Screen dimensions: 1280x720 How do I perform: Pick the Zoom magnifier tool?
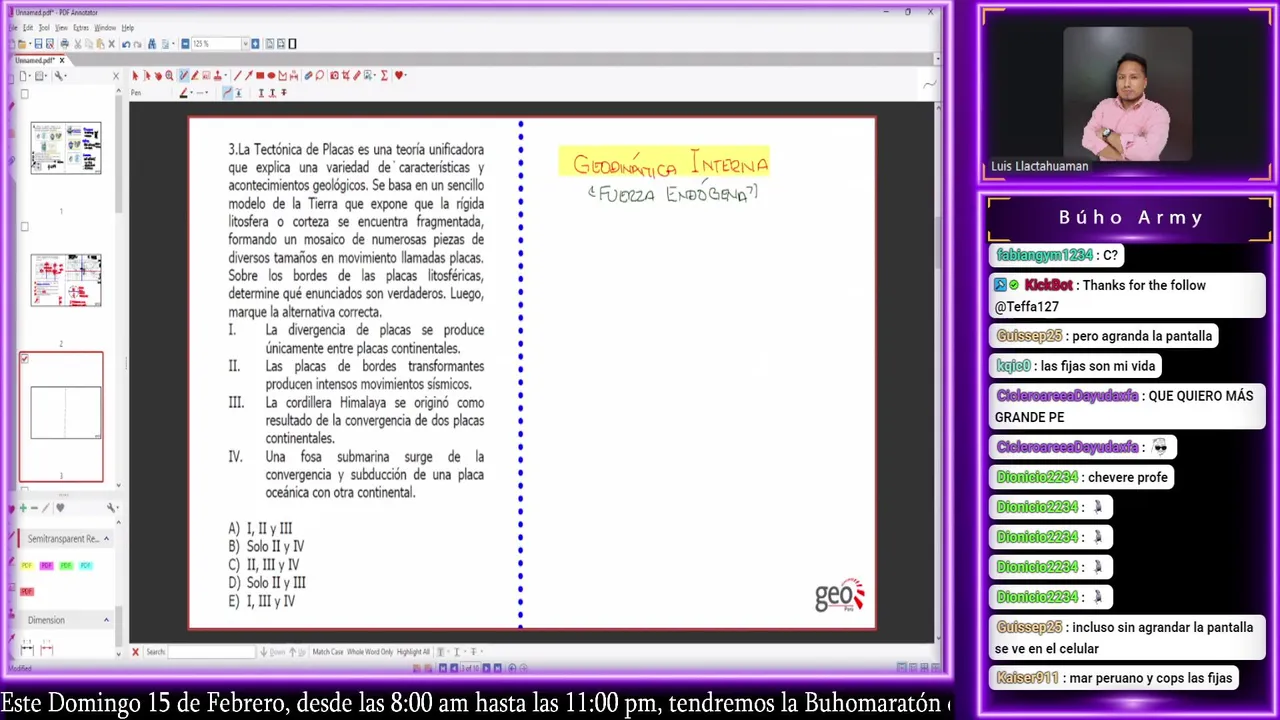[x=169, y=76]
